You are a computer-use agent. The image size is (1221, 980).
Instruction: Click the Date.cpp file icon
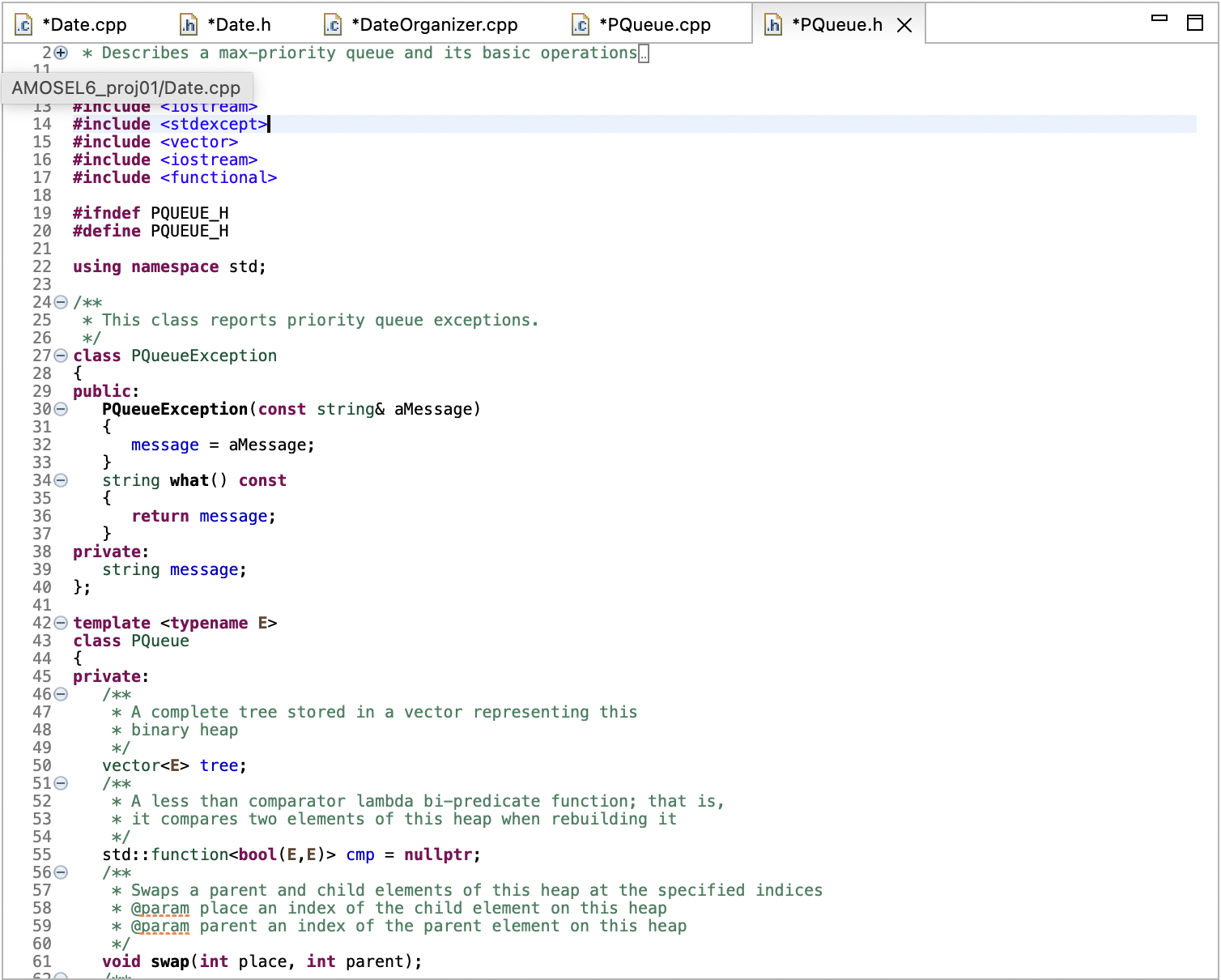(x=23, y=25)
